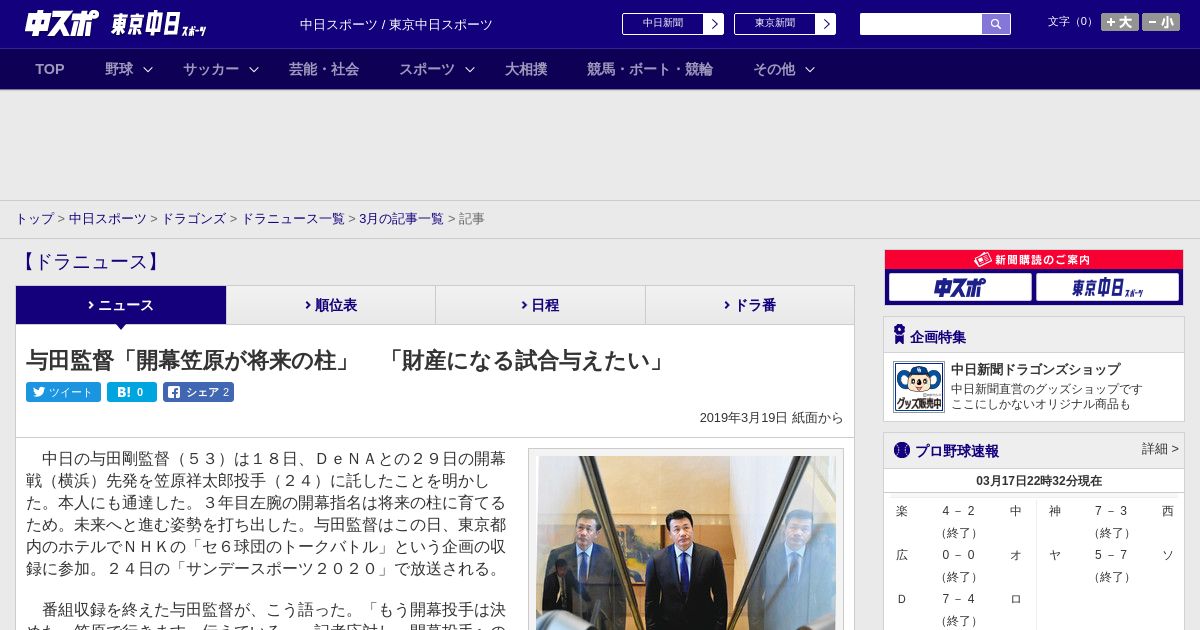Open 競馬・ボート・競輪 section
The image size is (1200, 630).
(x=650, y=69)
